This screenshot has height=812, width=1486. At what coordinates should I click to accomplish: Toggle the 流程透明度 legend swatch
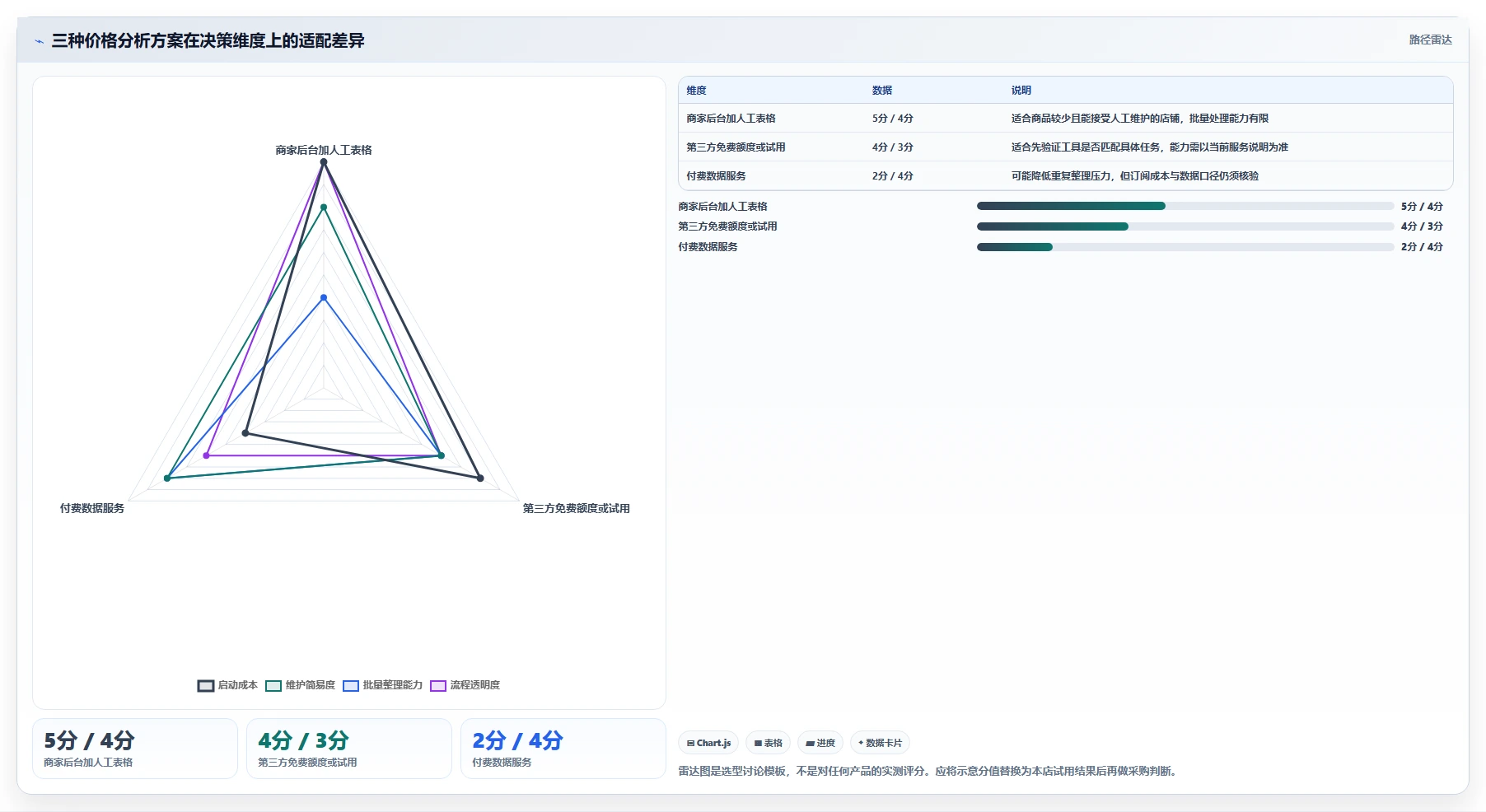click(438, 686)
